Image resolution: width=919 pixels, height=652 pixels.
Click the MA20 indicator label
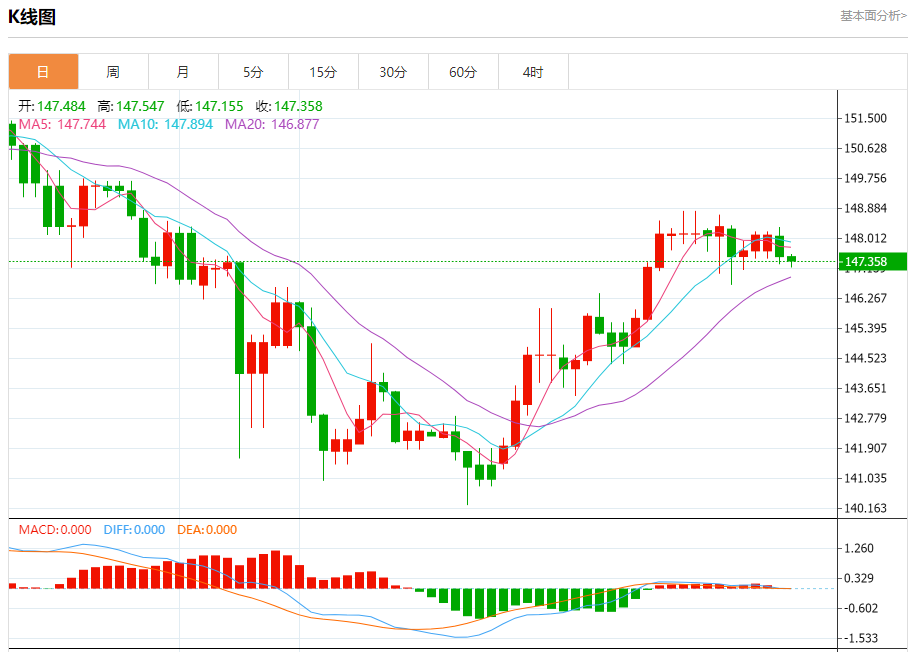(272, 124)
